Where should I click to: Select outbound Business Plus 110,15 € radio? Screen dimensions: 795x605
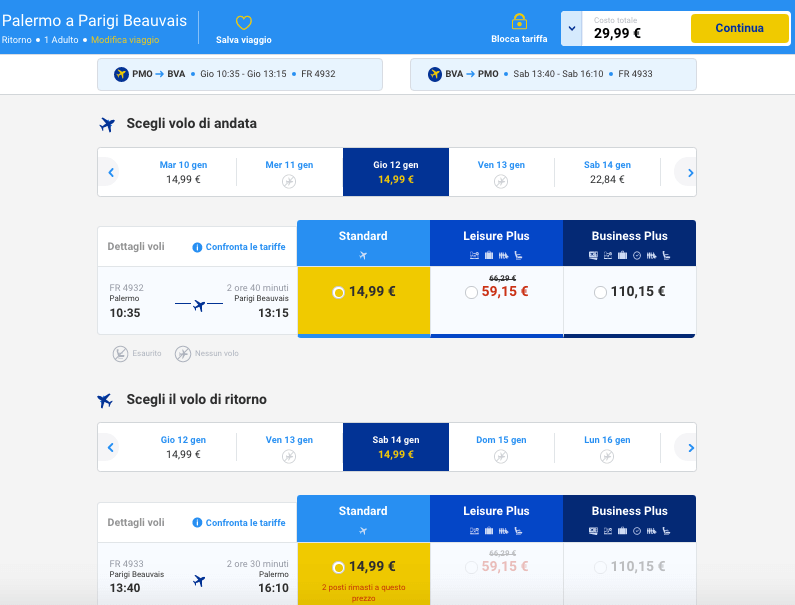[x=600, y=293]
